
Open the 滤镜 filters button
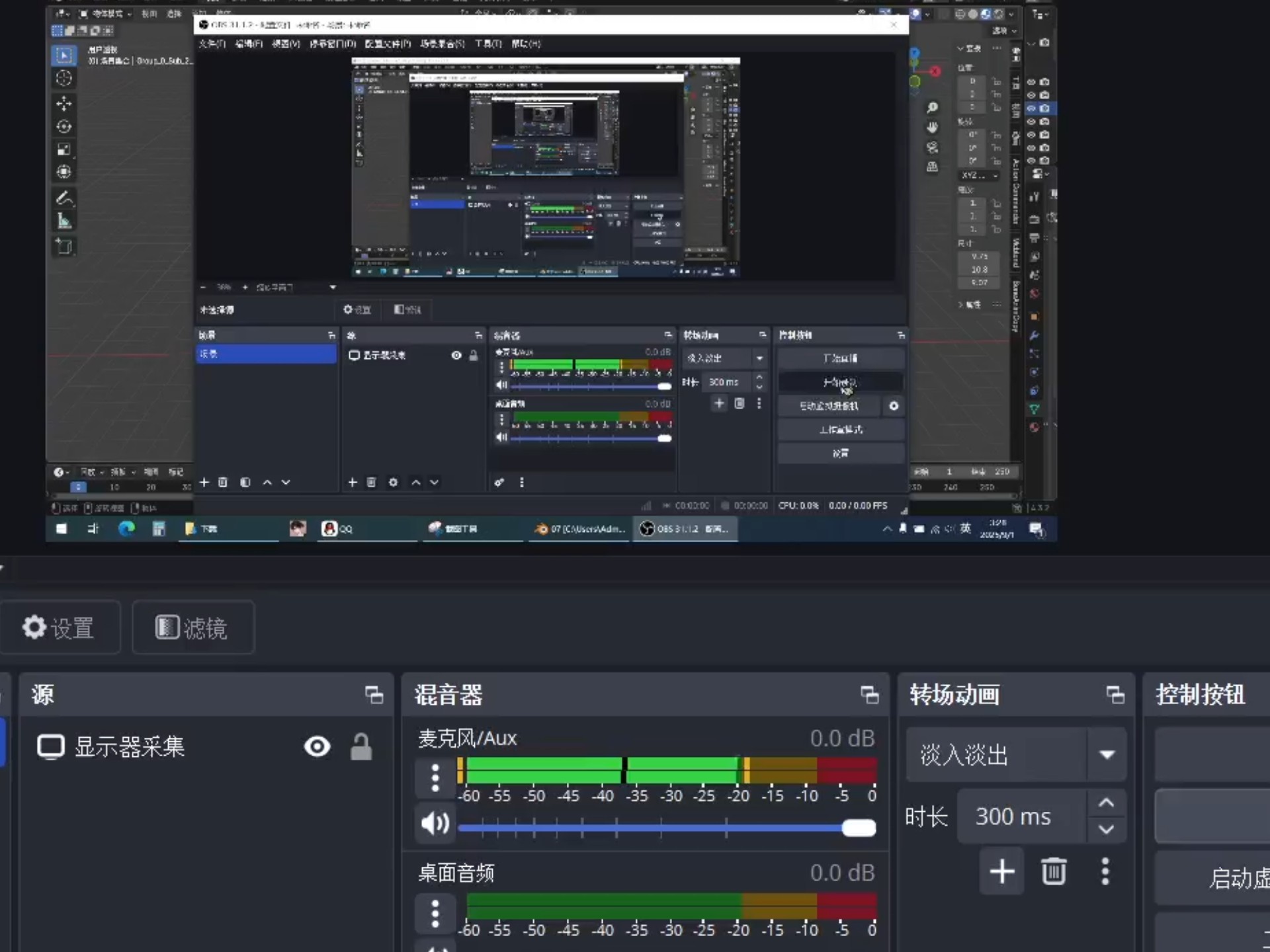192,627
